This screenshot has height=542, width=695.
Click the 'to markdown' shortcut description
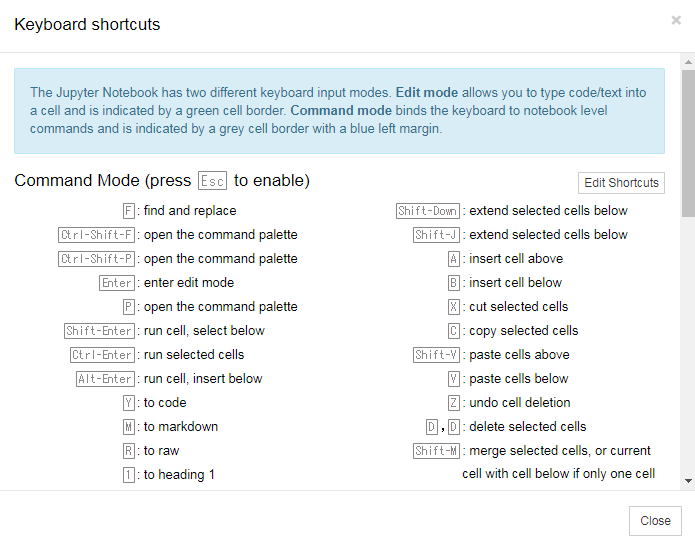coord(180,427)
